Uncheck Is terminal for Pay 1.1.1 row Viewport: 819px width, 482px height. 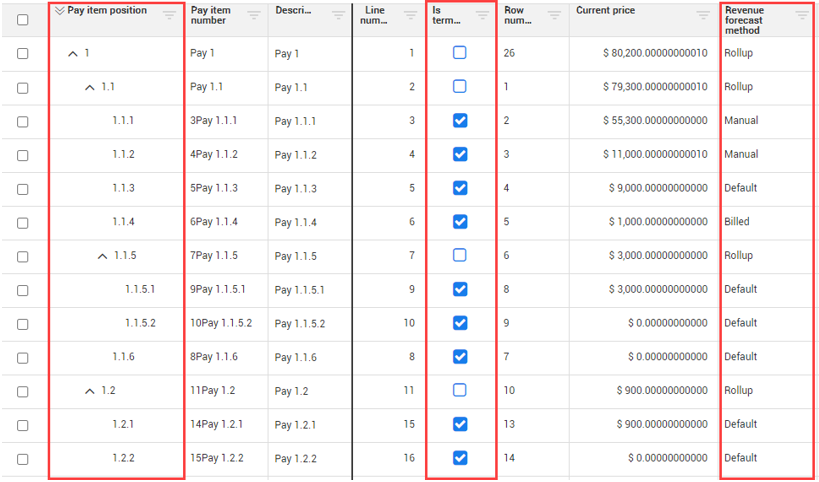click(460, 121)
